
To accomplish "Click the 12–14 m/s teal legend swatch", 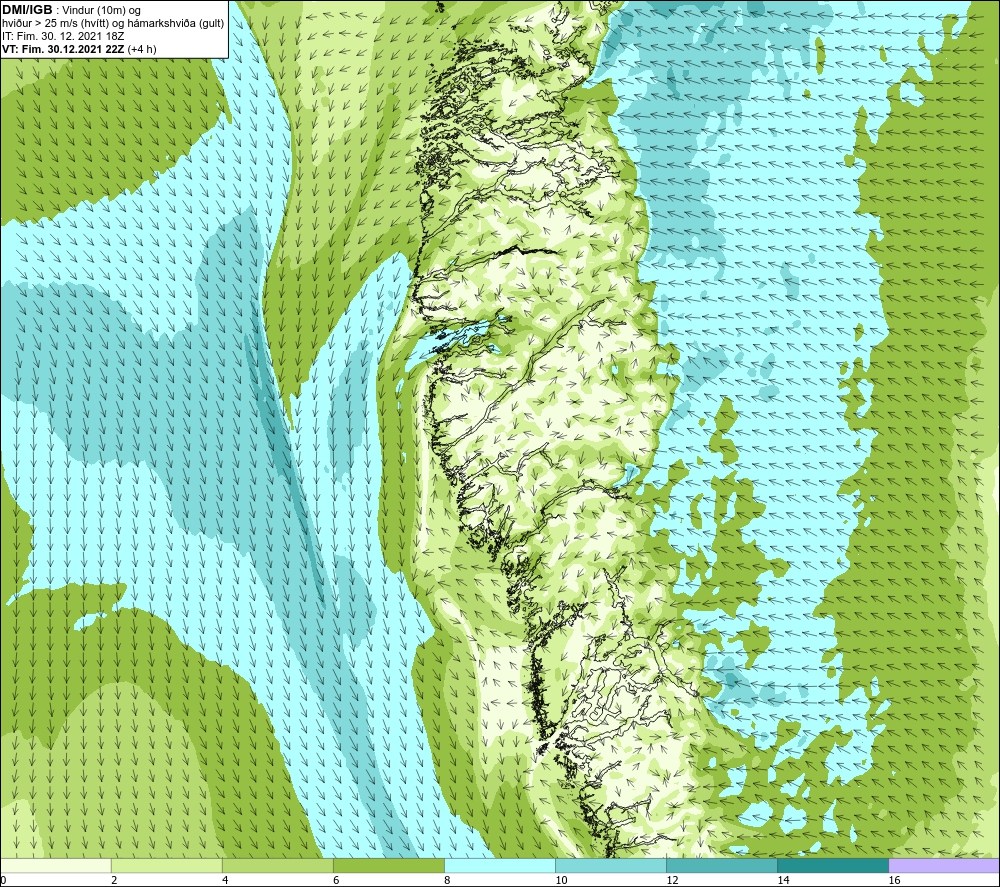I will [722, 865].
